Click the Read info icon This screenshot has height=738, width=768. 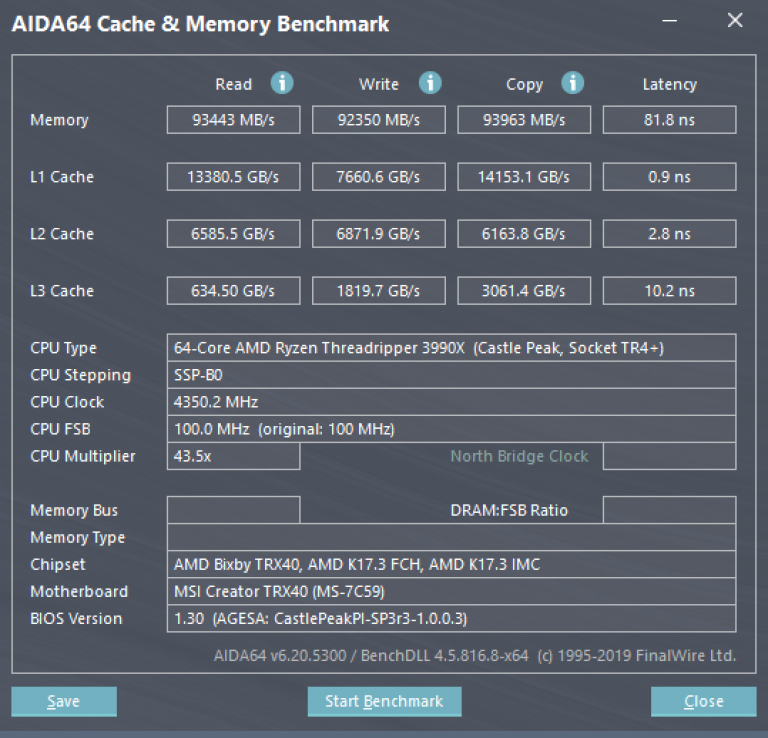[282, 83]
